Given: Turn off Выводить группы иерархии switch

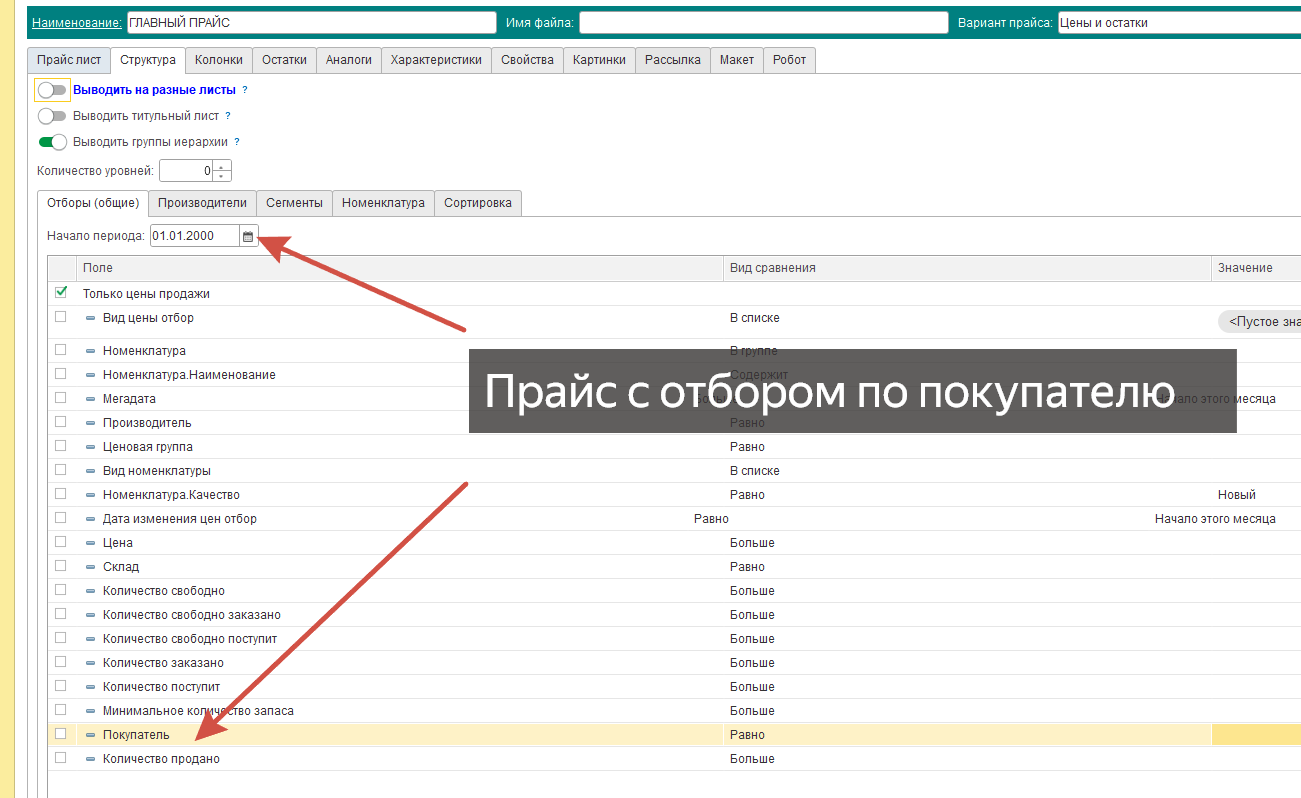Looking at the screenshot, I should [52, 142].
